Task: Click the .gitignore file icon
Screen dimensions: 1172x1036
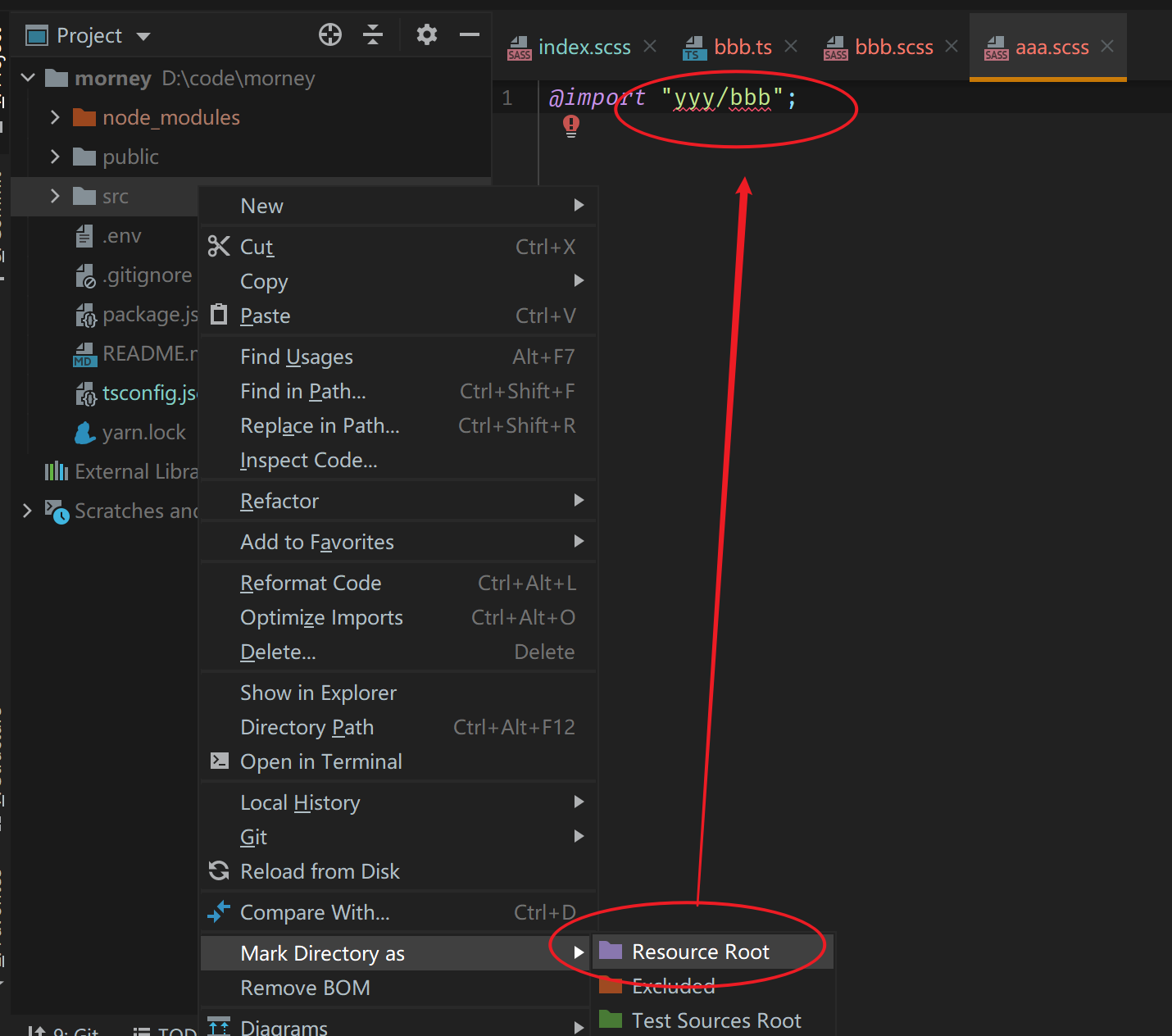Action: pyautogui.click(x=85, y=276)
